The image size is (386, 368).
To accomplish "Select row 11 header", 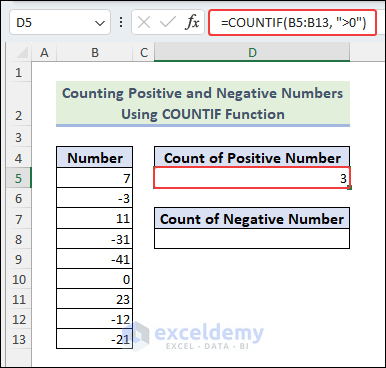I will 19,299.
